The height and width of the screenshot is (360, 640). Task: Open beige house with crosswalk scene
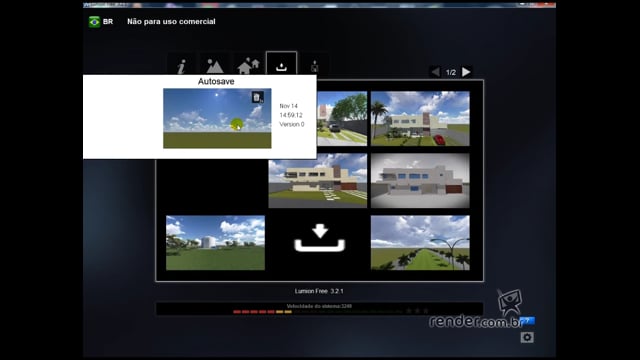pos(318,181)
